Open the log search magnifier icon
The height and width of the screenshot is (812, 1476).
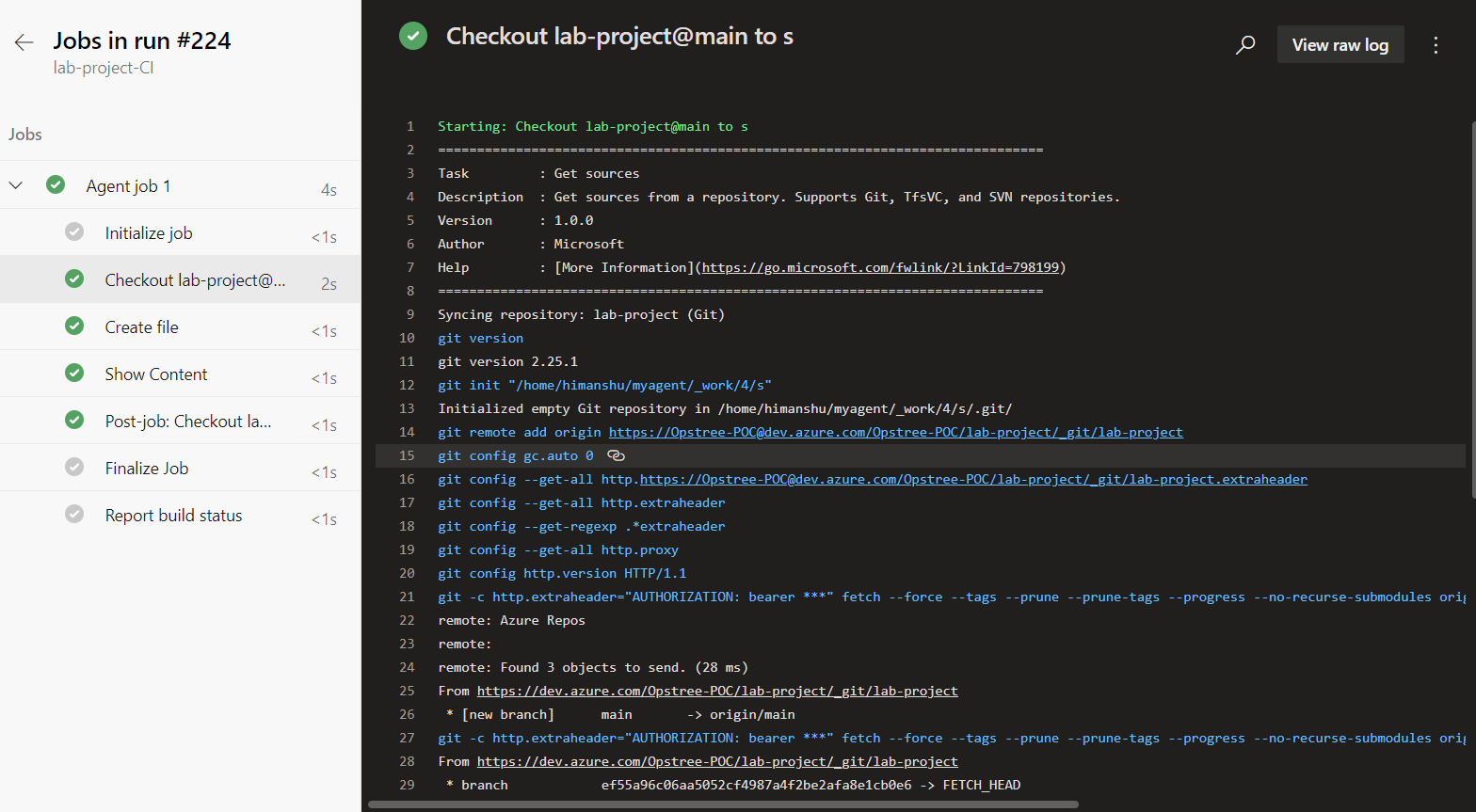tap(1245, 44)
